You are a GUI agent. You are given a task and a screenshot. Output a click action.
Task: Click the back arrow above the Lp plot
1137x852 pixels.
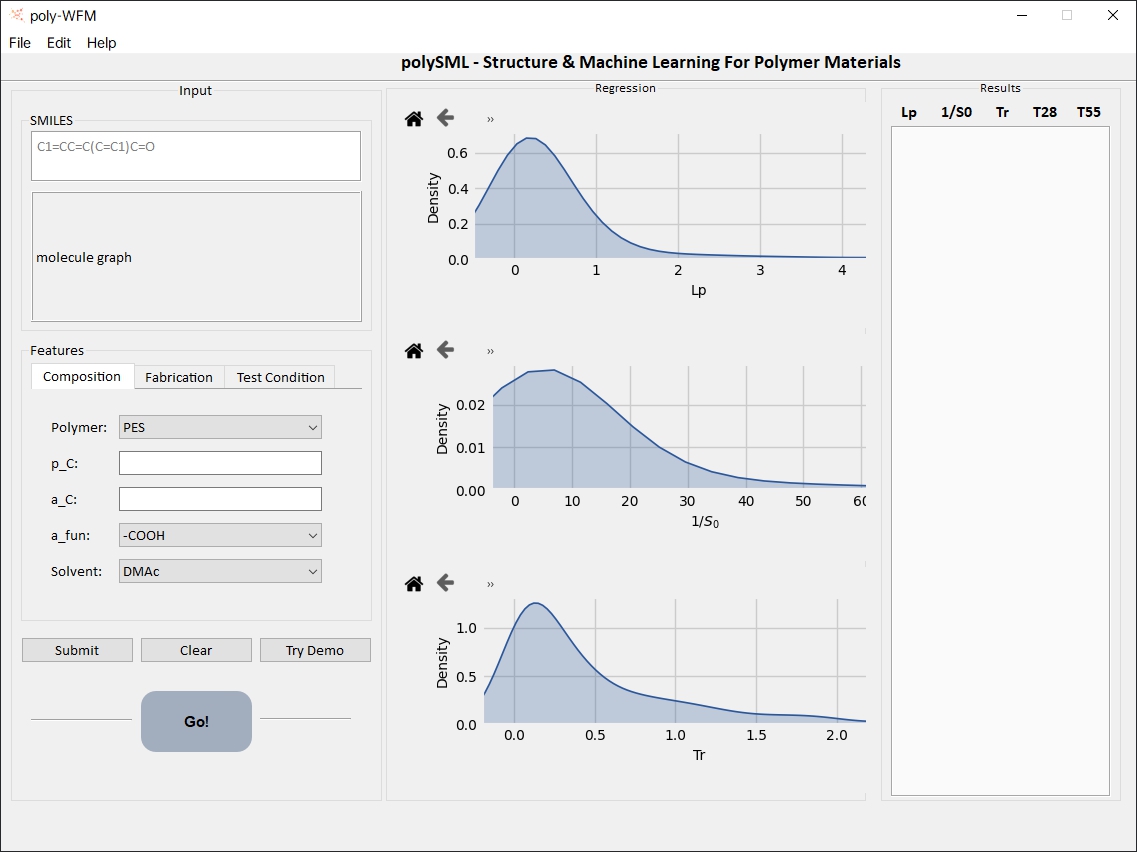tap(445, 118)
